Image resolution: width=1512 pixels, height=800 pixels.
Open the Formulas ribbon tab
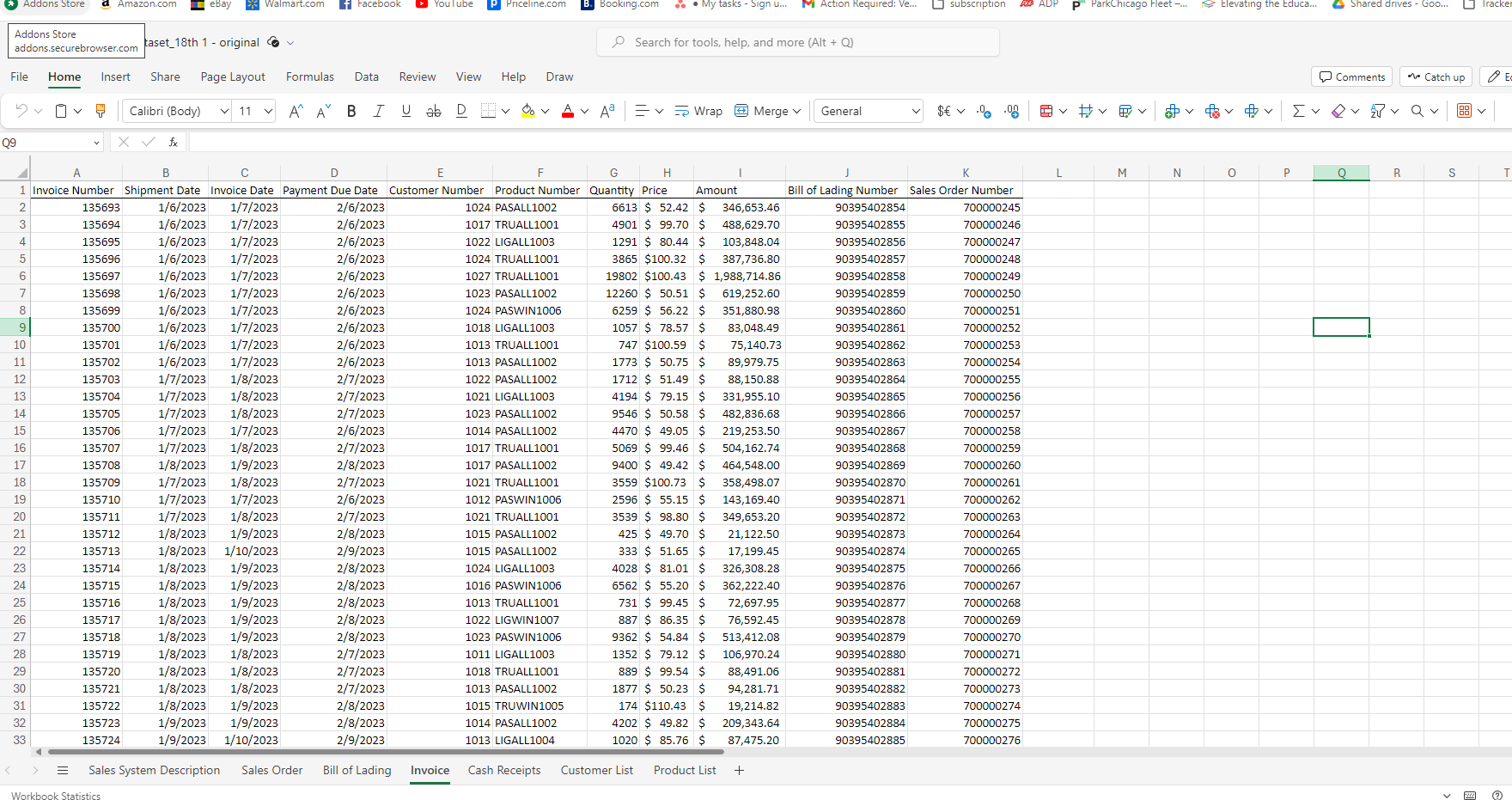click(x=310, y=76)
